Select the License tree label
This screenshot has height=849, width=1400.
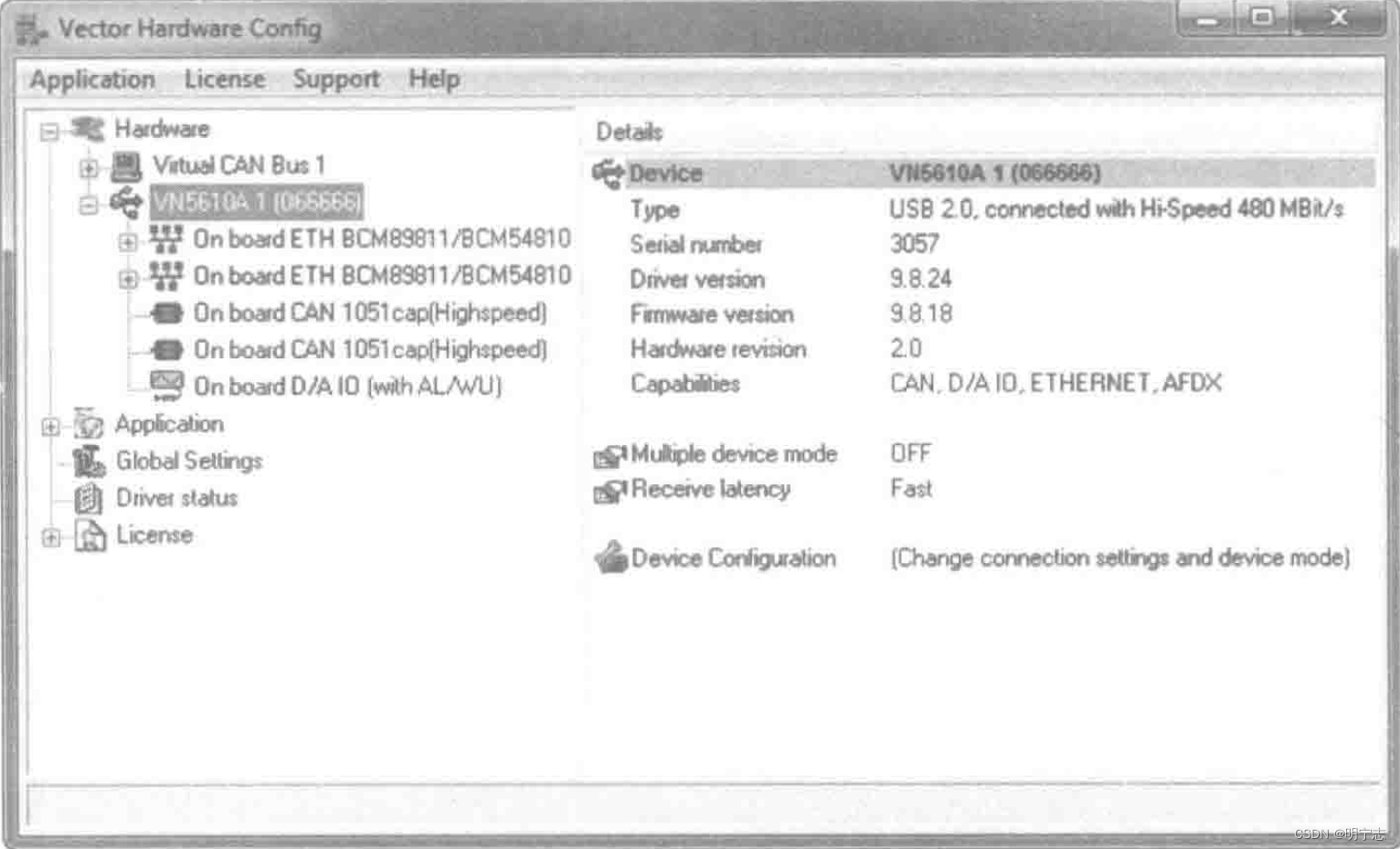(x=154, y=535)
